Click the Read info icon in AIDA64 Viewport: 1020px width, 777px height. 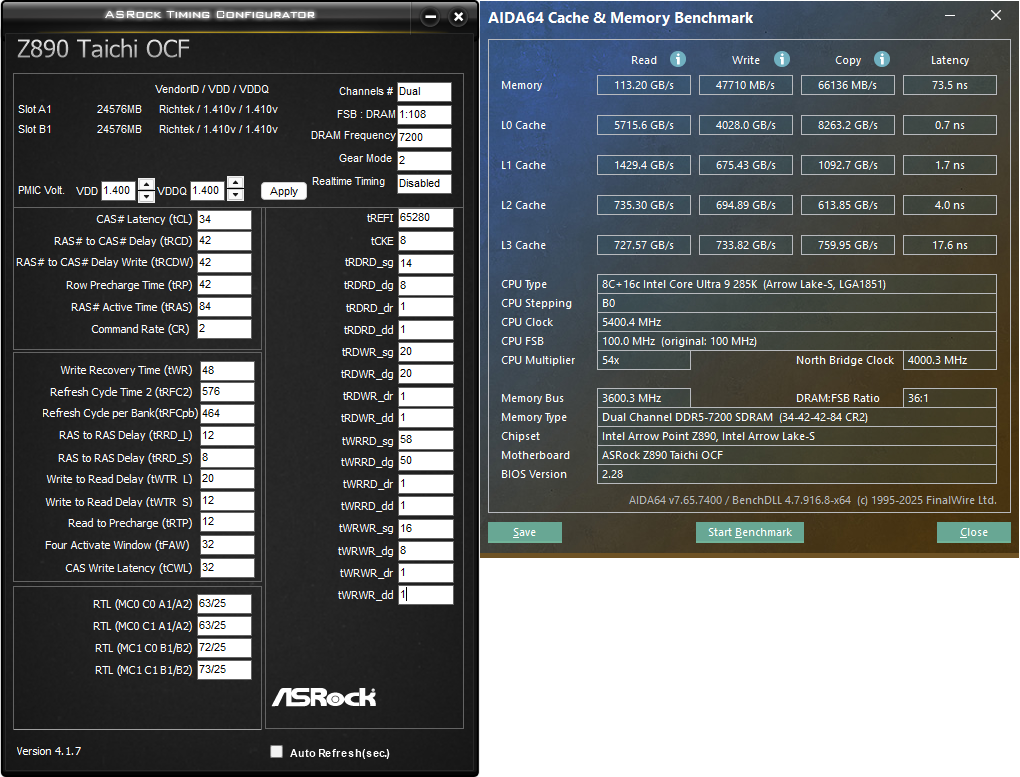678,59
